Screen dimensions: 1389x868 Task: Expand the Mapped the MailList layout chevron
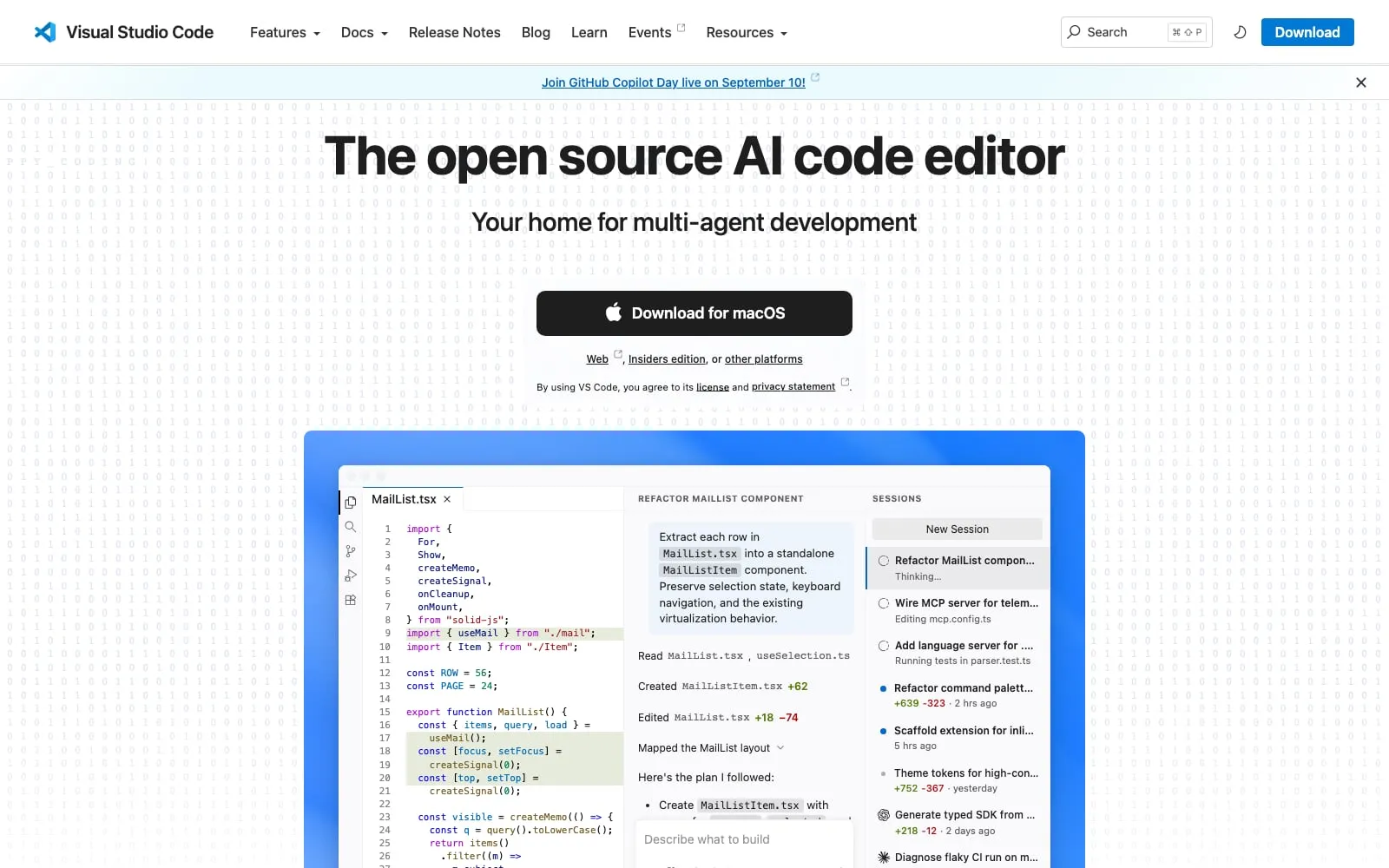click(780, 748)
